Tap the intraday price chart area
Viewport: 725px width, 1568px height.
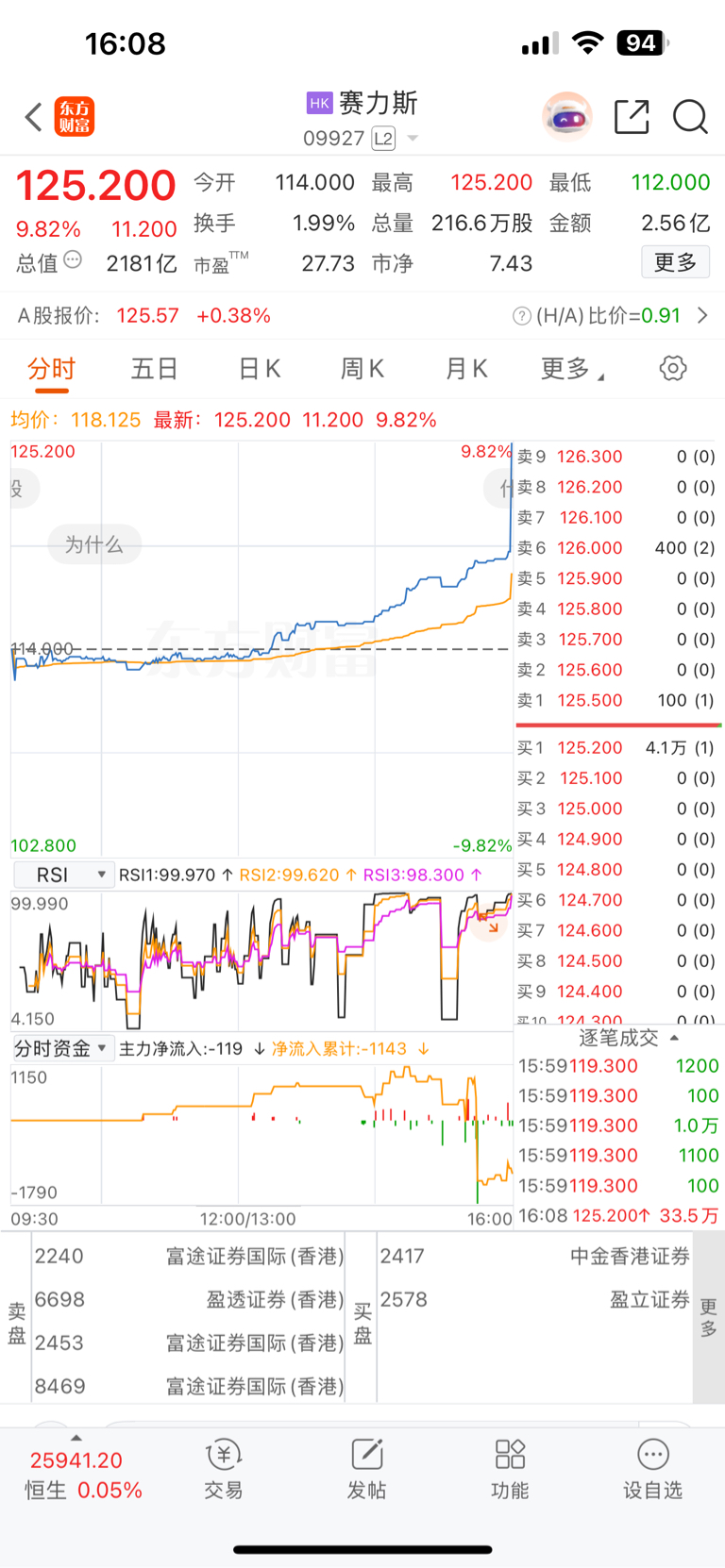[261, 649]
